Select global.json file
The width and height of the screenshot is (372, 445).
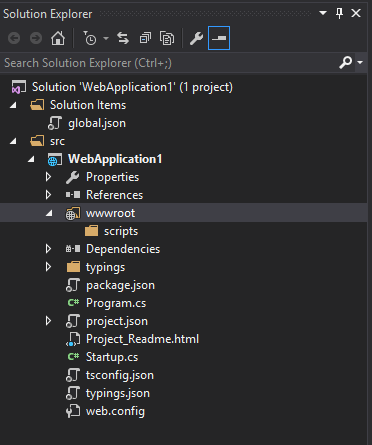(97, 123)
